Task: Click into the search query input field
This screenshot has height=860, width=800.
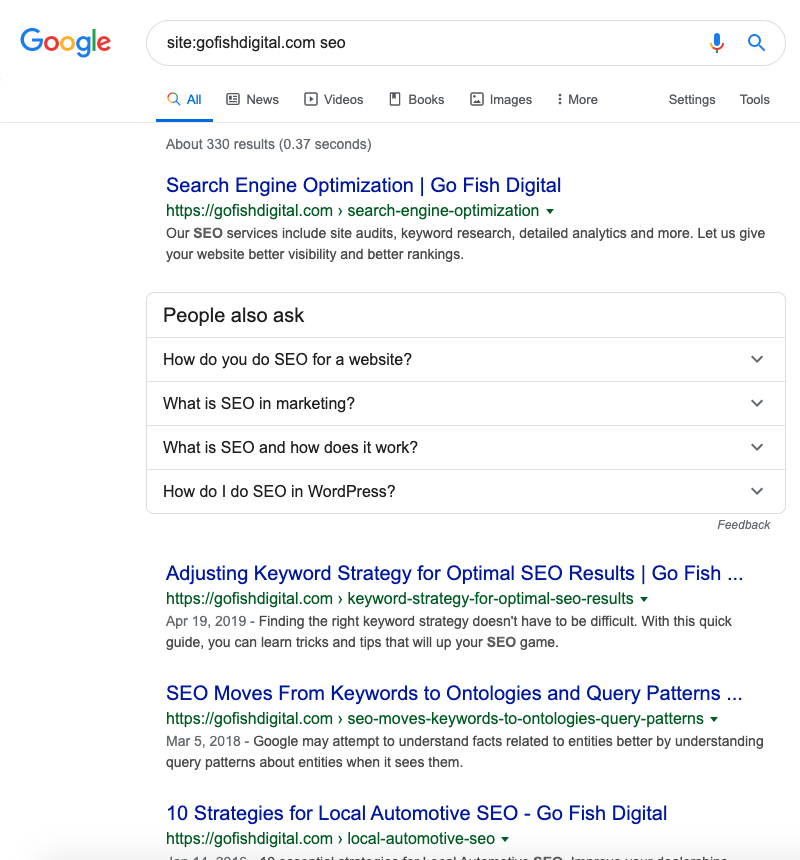Action: 420,43
